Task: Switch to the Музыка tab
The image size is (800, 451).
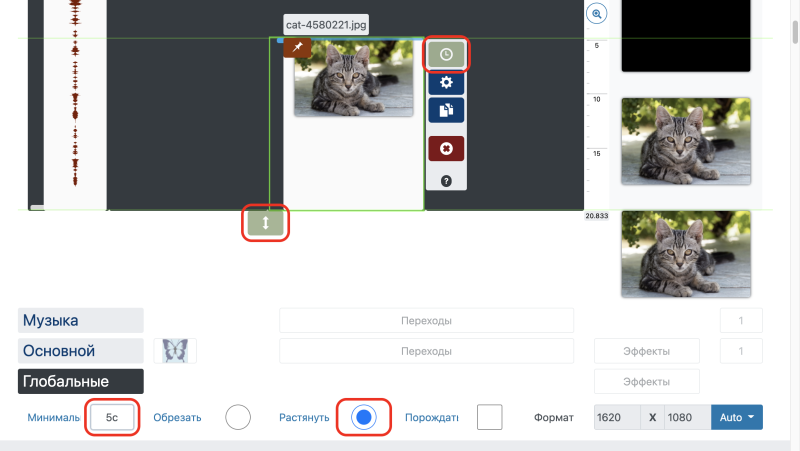Action: 81,320
